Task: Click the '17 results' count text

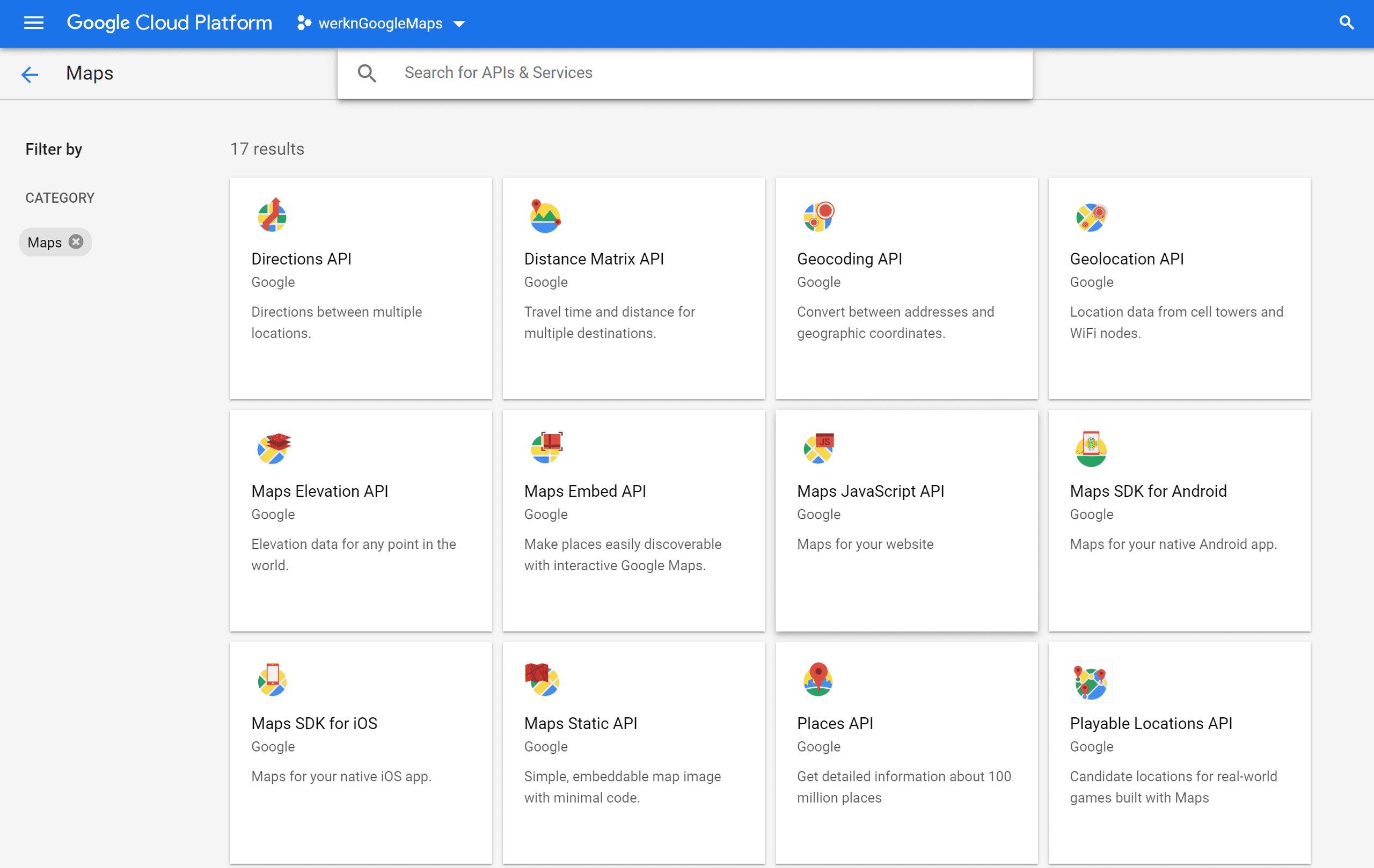Action: (267, 149)
